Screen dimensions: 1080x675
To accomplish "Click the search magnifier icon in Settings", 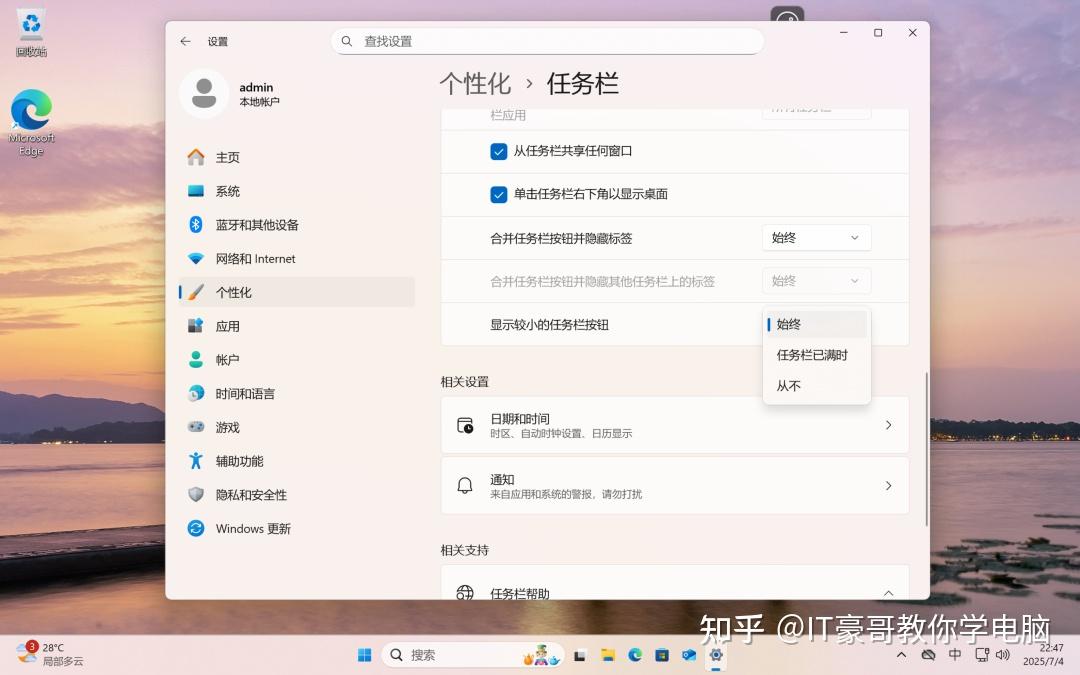I will coord(347,41).
